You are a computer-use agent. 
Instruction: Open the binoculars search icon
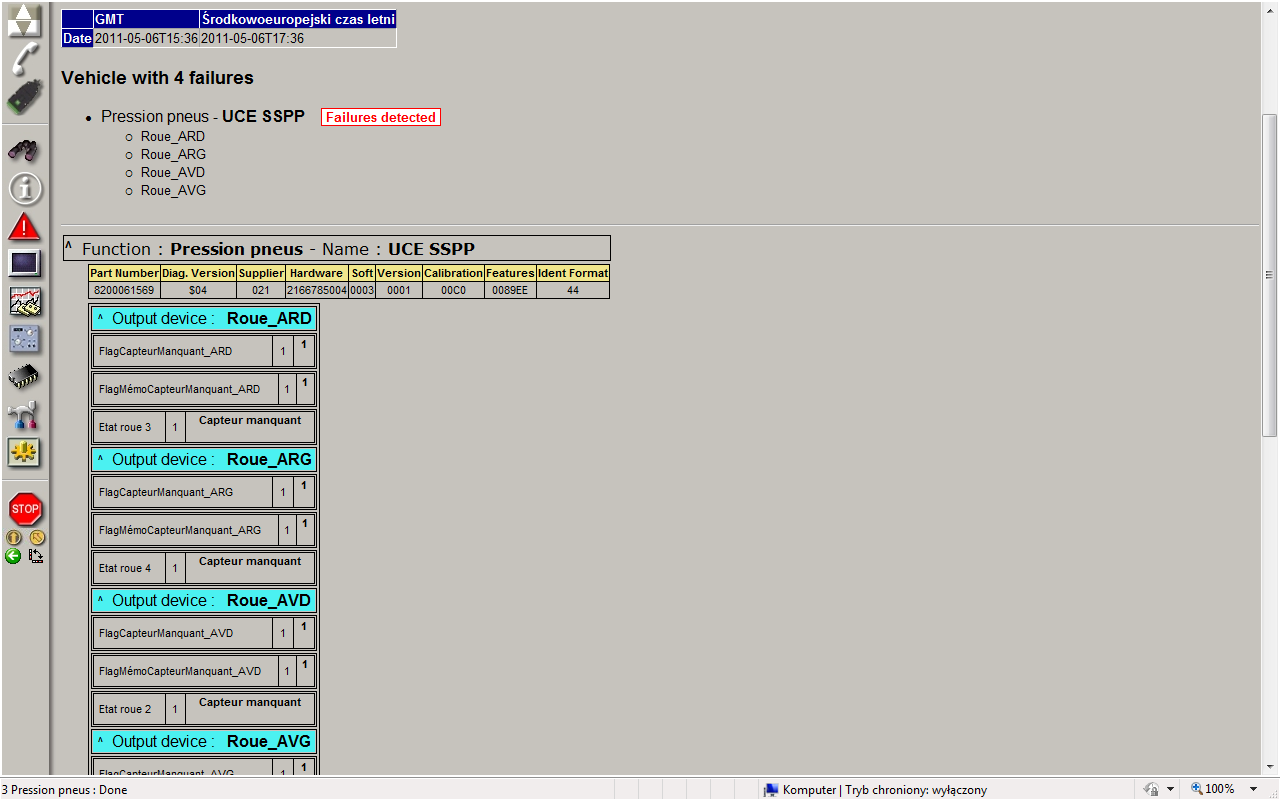click(x=24, y=150)
